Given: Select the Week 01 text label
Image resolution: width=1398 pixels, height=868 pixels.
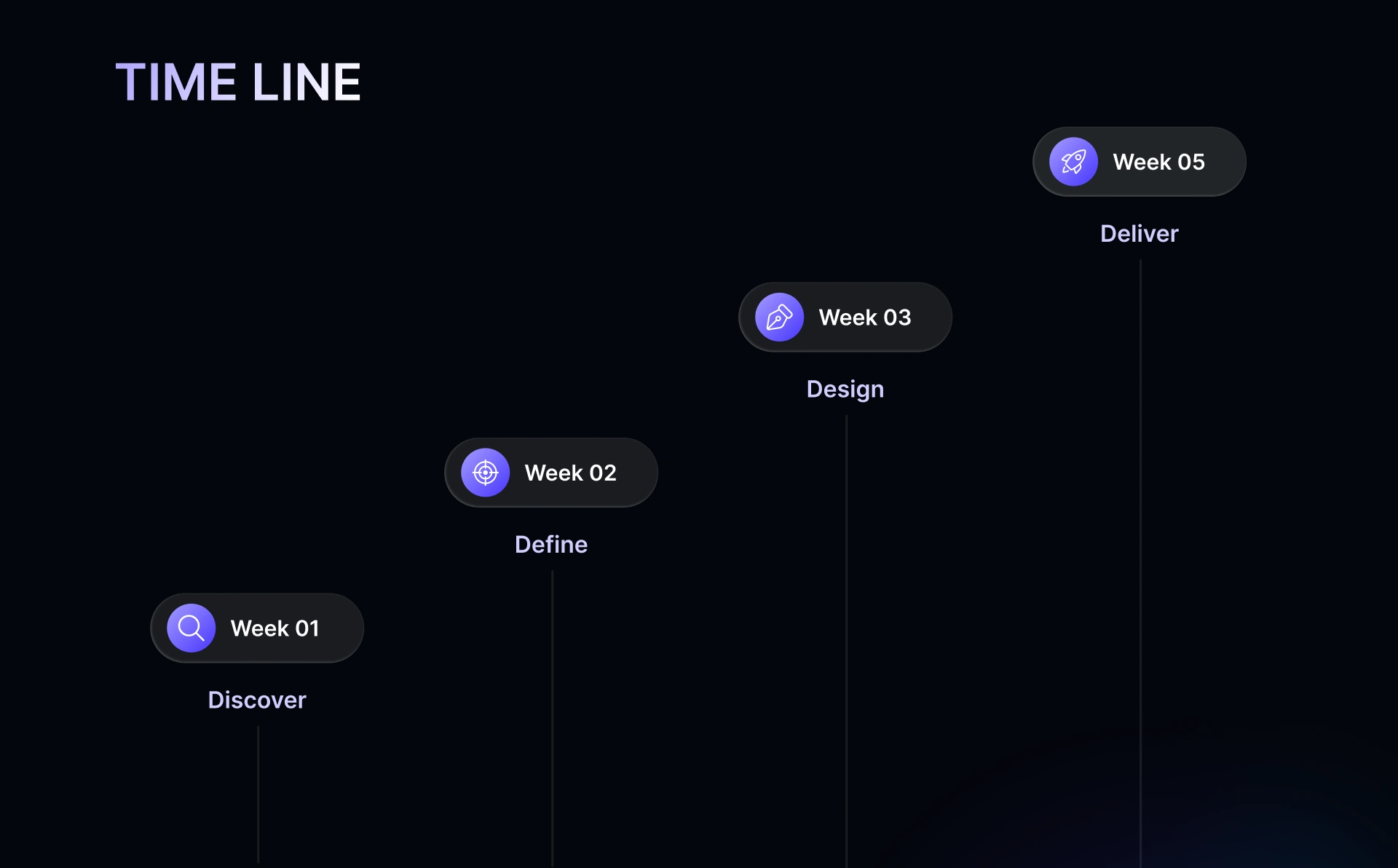Looking at the screenshot, I should coord(275,628).
